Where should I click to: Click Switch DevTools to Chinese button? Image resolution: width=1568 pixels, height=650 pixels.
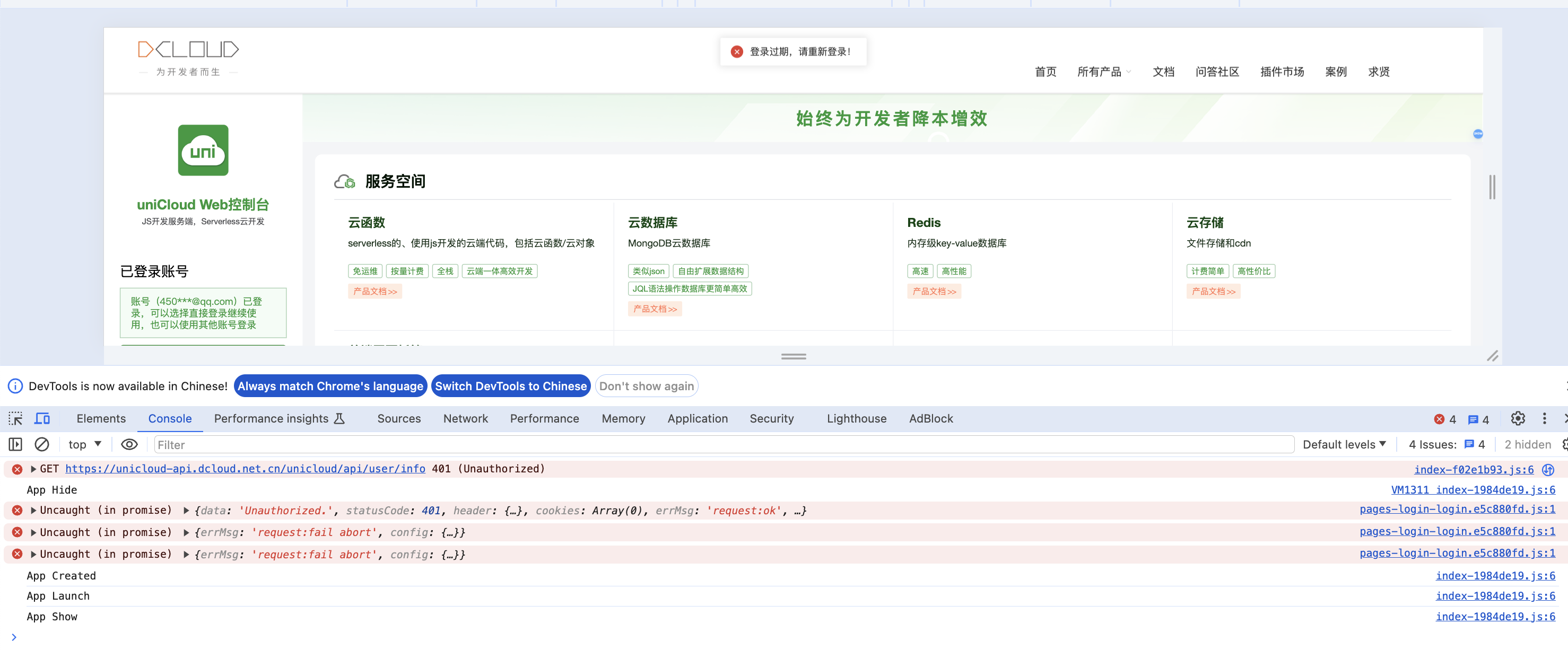pyautogui.click(x=510, y=386)
